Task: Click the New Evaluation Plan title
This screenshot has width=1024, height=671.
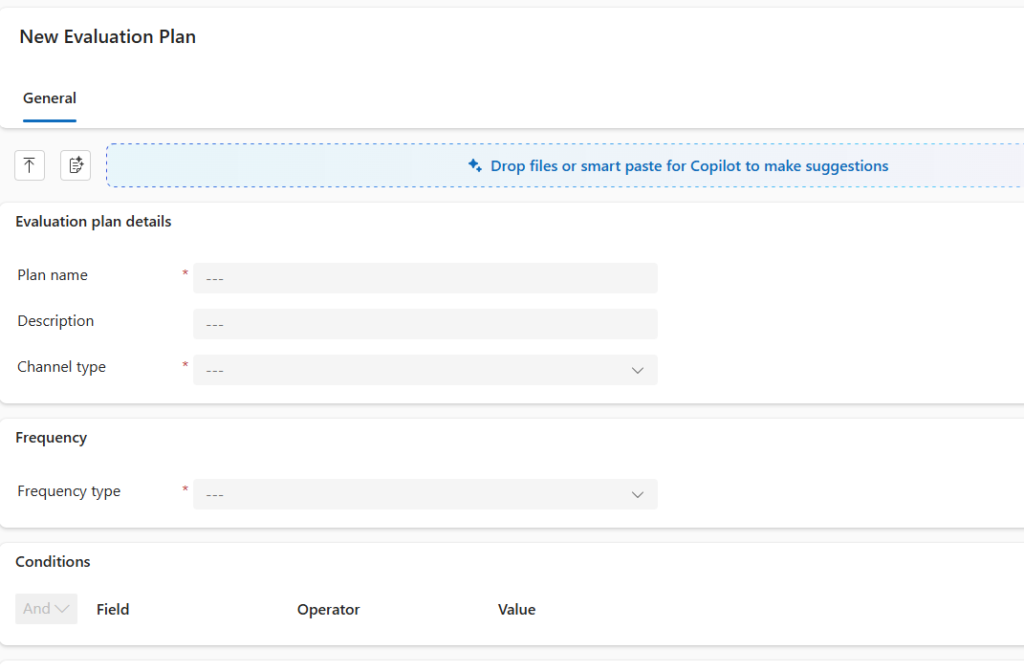Action: 108,37
